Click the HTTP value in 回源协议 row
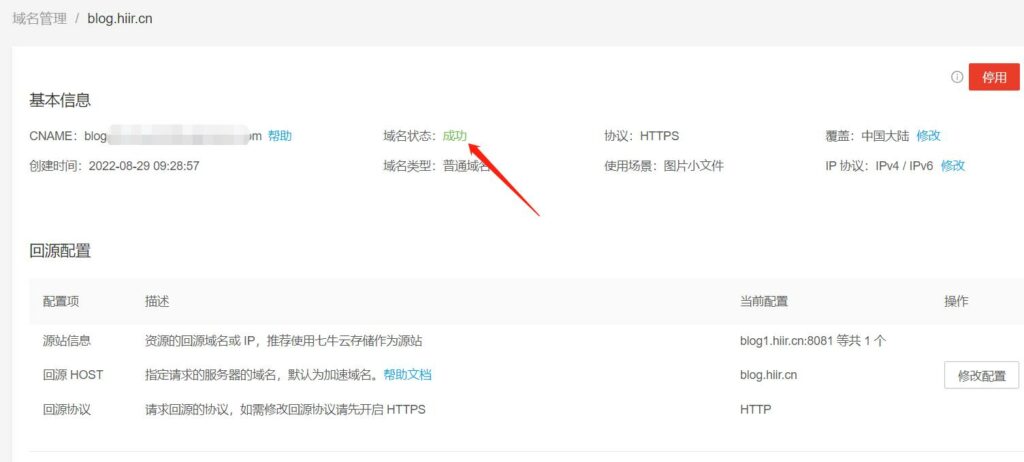The width and height of the screenshot is (1024, 462). pos(756,410)
